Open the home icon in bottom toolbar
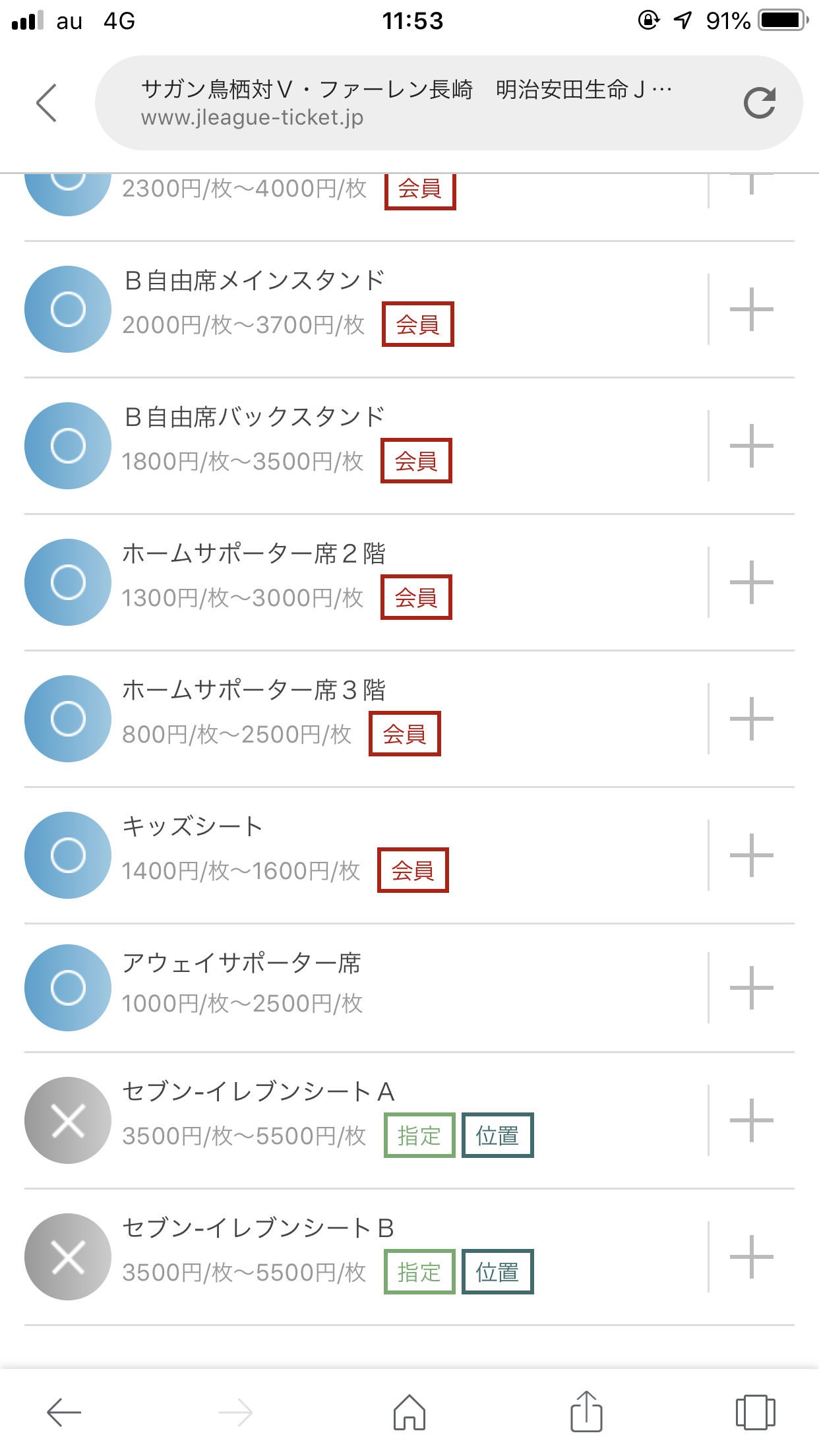Screen dimensions: 819x1456 (x=409, y=1412)
